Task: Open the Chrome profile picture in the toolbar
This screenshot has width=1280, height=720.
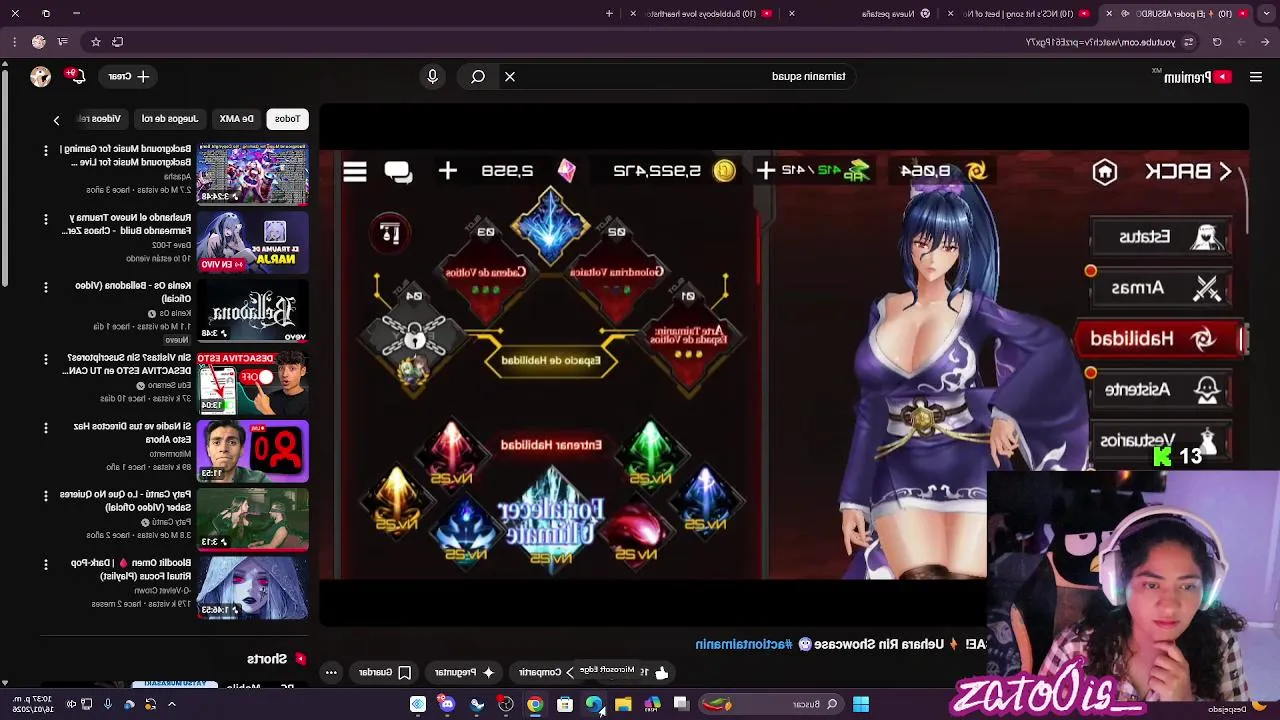Action: (39, 42)
